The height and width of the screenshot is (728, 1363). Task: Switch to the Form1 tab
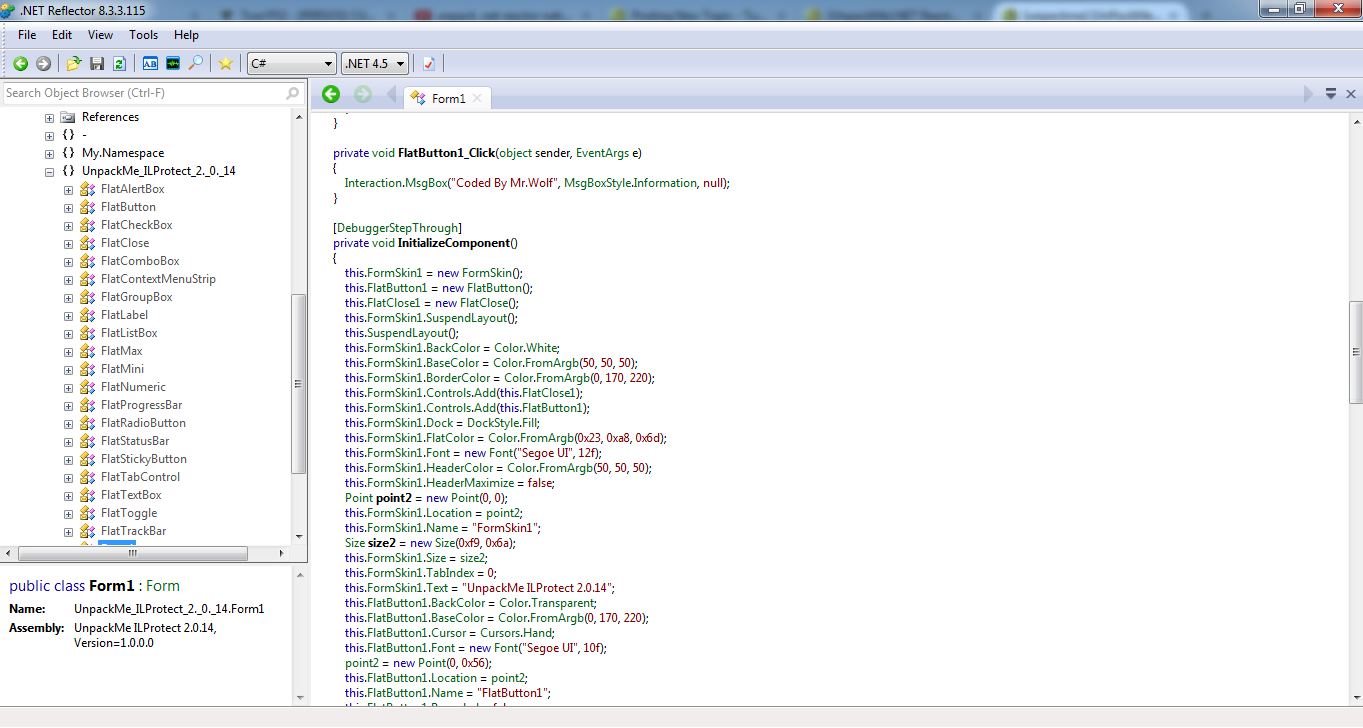click(x=448, y=98)
